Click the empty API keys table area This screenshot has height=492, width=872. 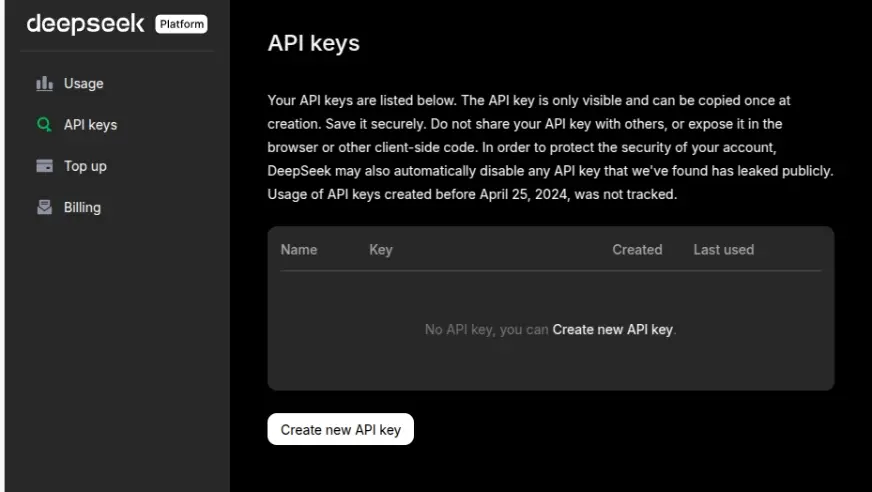pyautogui.click(x=550, y=365)
